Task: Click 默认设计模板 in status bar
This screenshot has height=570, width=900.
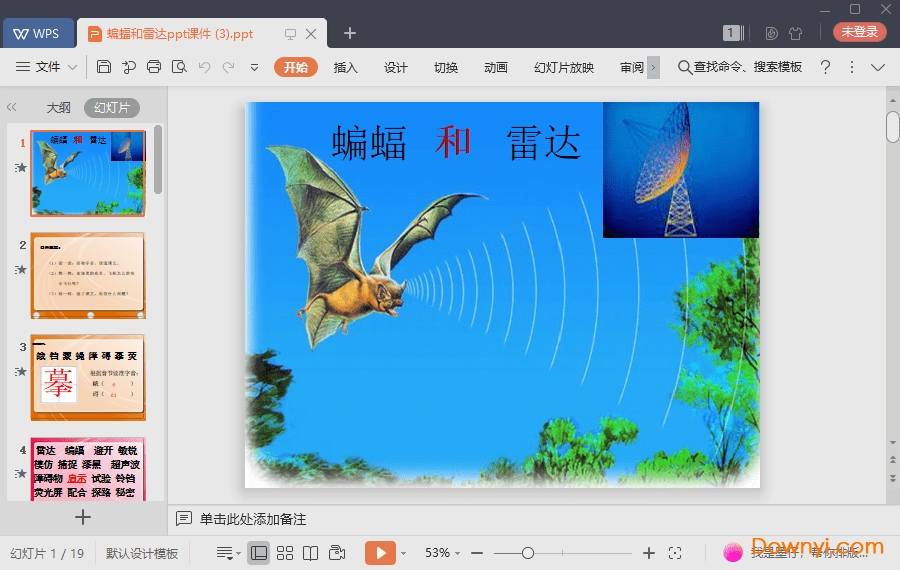Action: point(142,553)
